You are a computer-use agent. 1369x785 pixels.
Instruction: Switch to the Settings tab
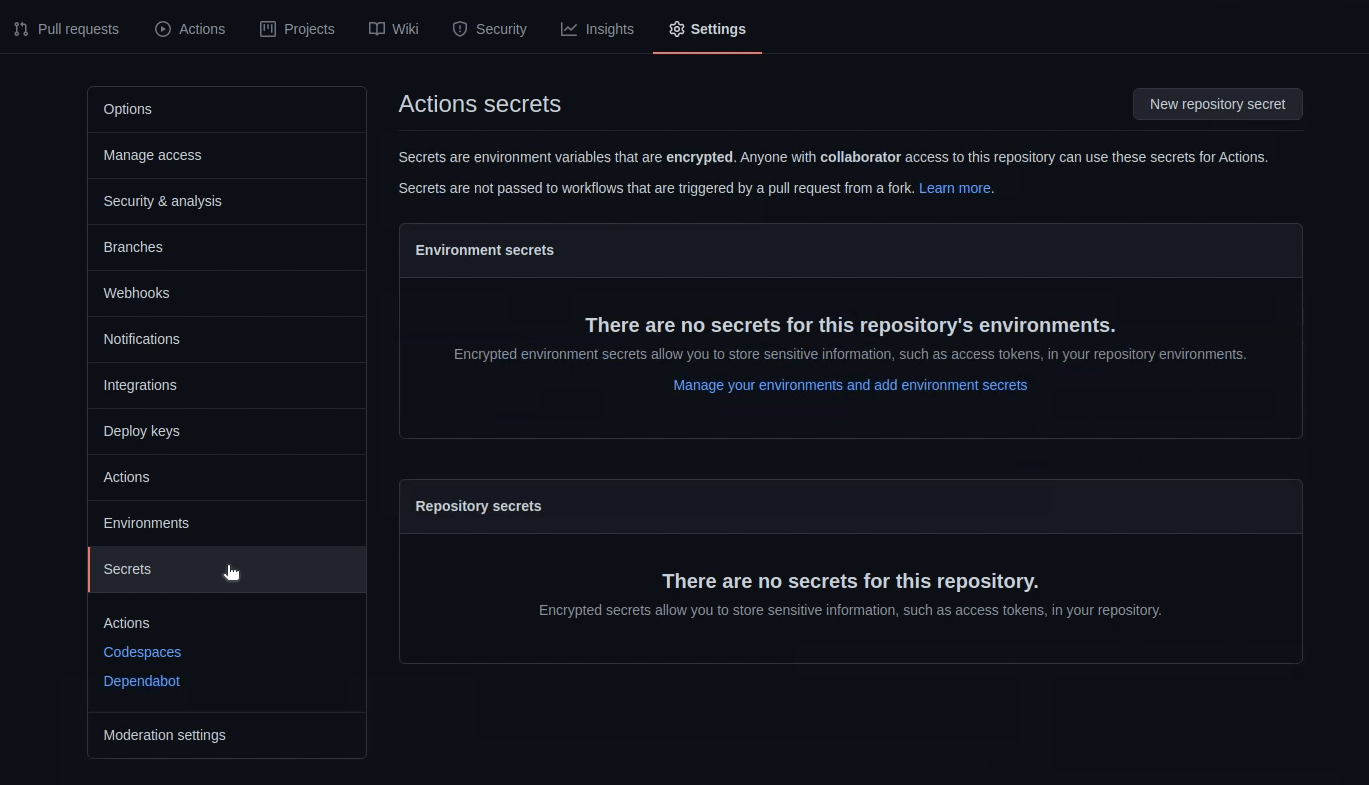tap(716, 29)
